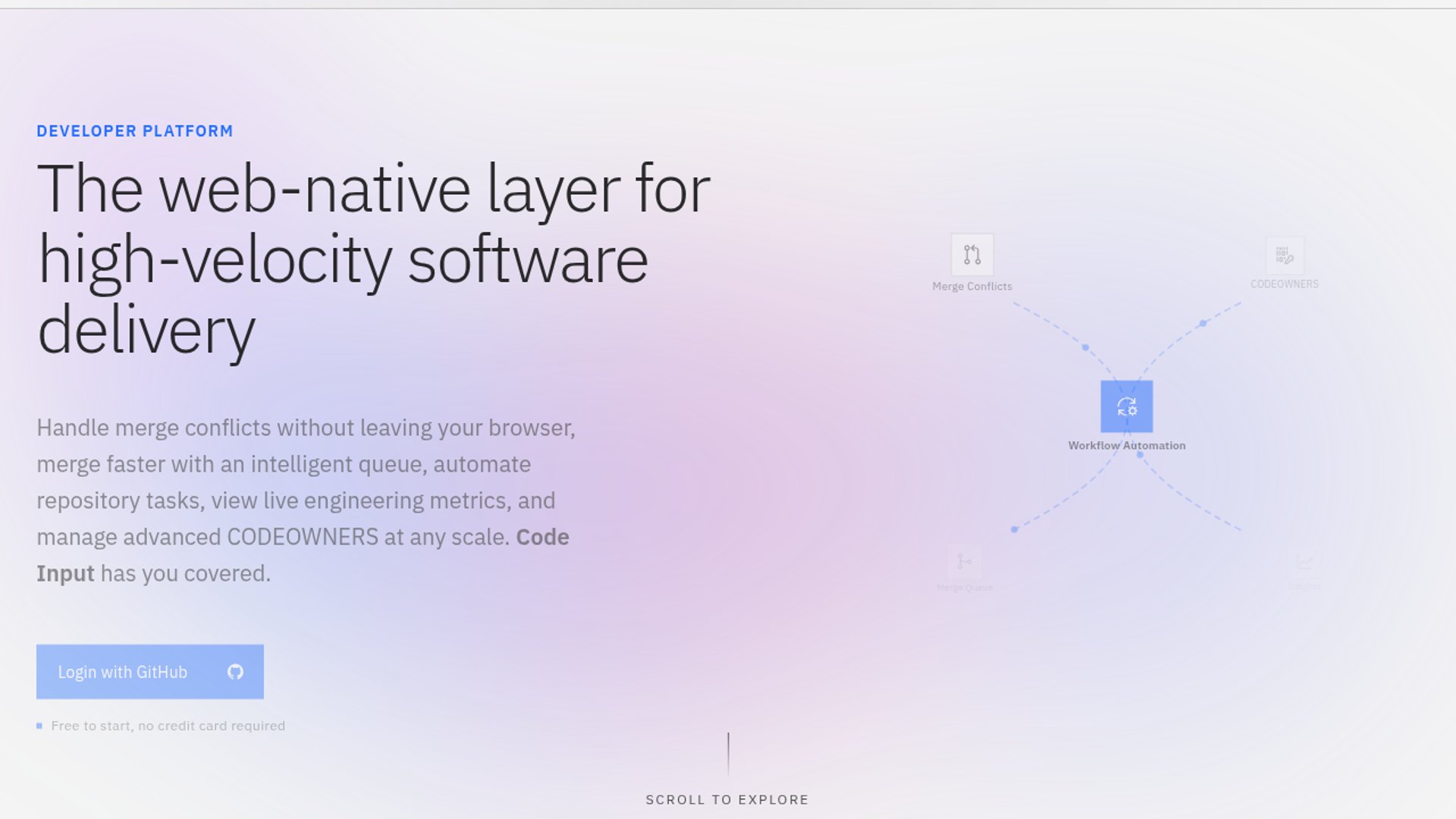Viewport: 1456px width, 819px height.
Task: Click the Workflow Automation label
Action: [x=1126, y=446]
